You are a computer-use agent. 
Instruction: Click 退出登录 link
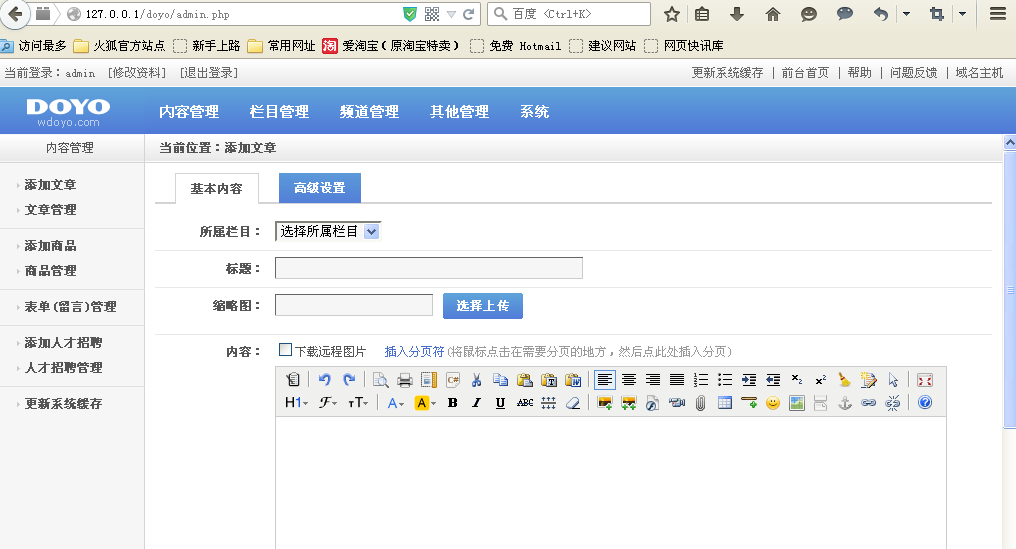pyautogui.click(x=209, y=73)
